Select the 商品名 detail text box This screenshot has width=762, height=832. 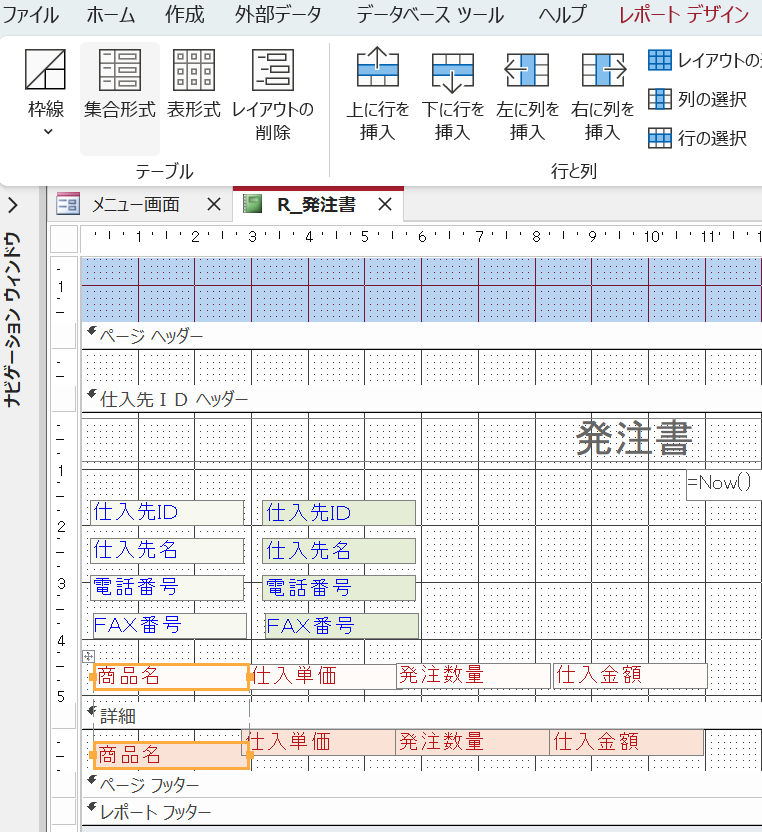[171, 755]
